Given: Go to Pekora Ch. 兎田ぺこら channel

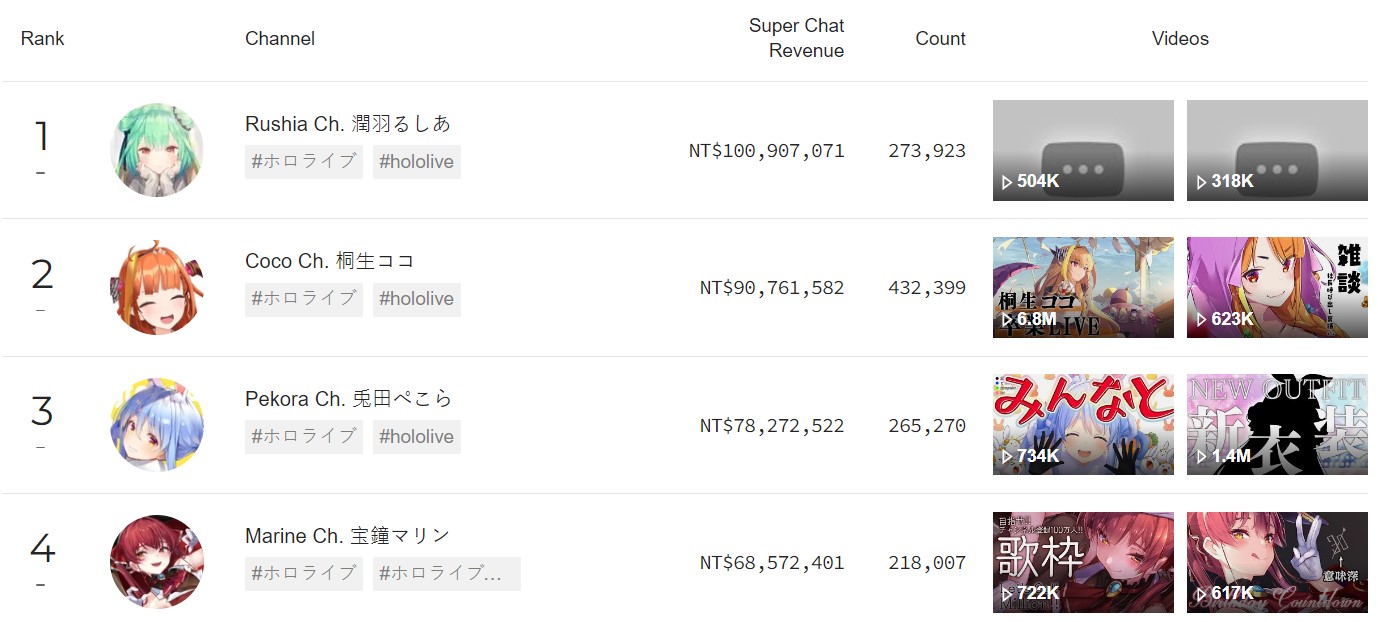Looking at the screenshot, I should coord(349,399).
